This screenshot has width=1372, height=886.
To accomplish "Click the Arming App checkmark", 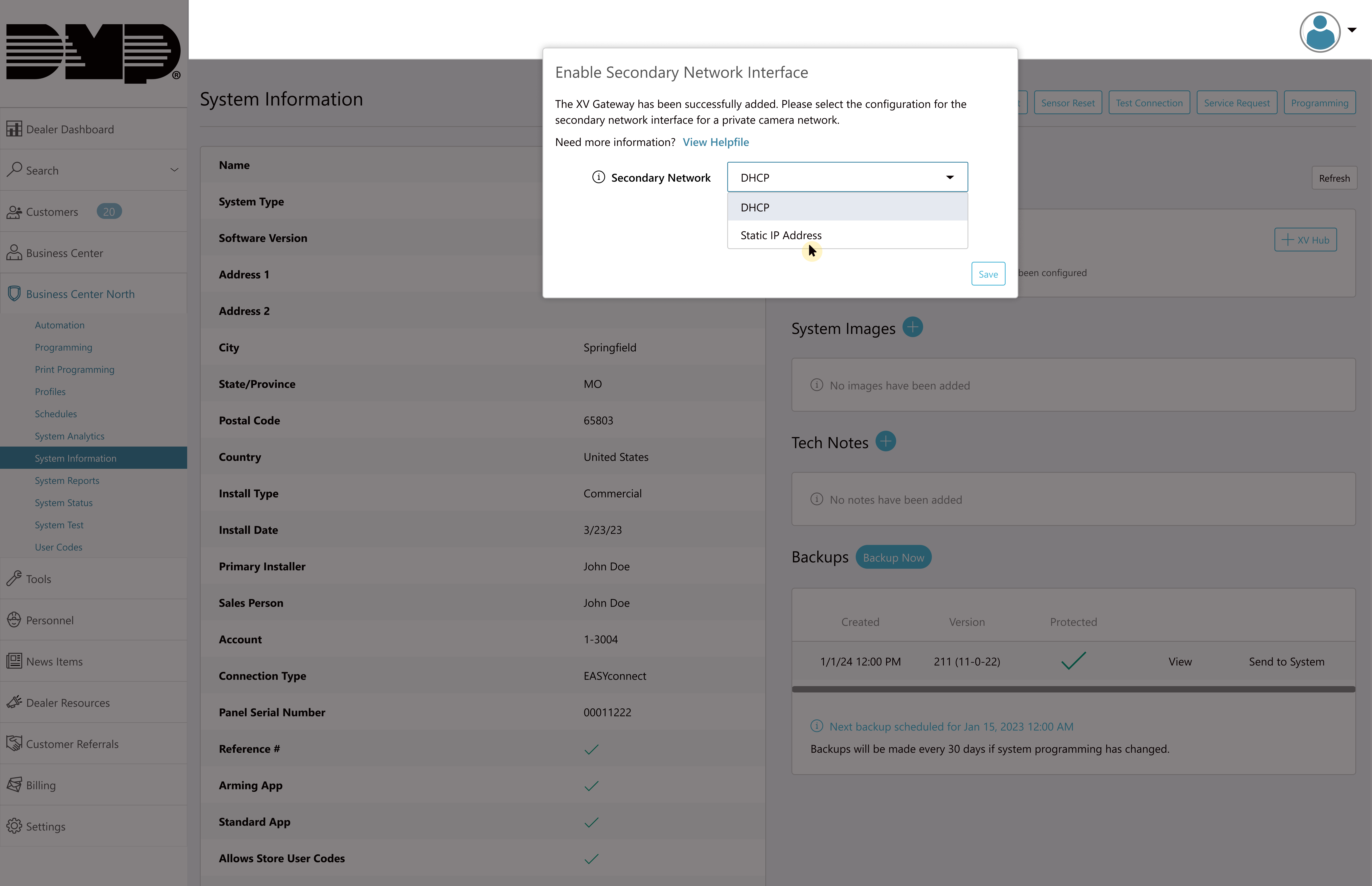I will click(591, 786).
